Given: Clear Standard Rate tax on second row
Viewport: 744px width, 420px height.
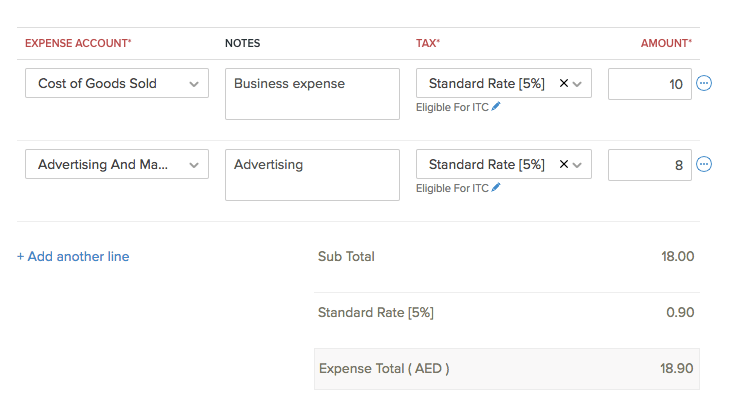Looking at the screenshot, I should click(x=563, y=164).
